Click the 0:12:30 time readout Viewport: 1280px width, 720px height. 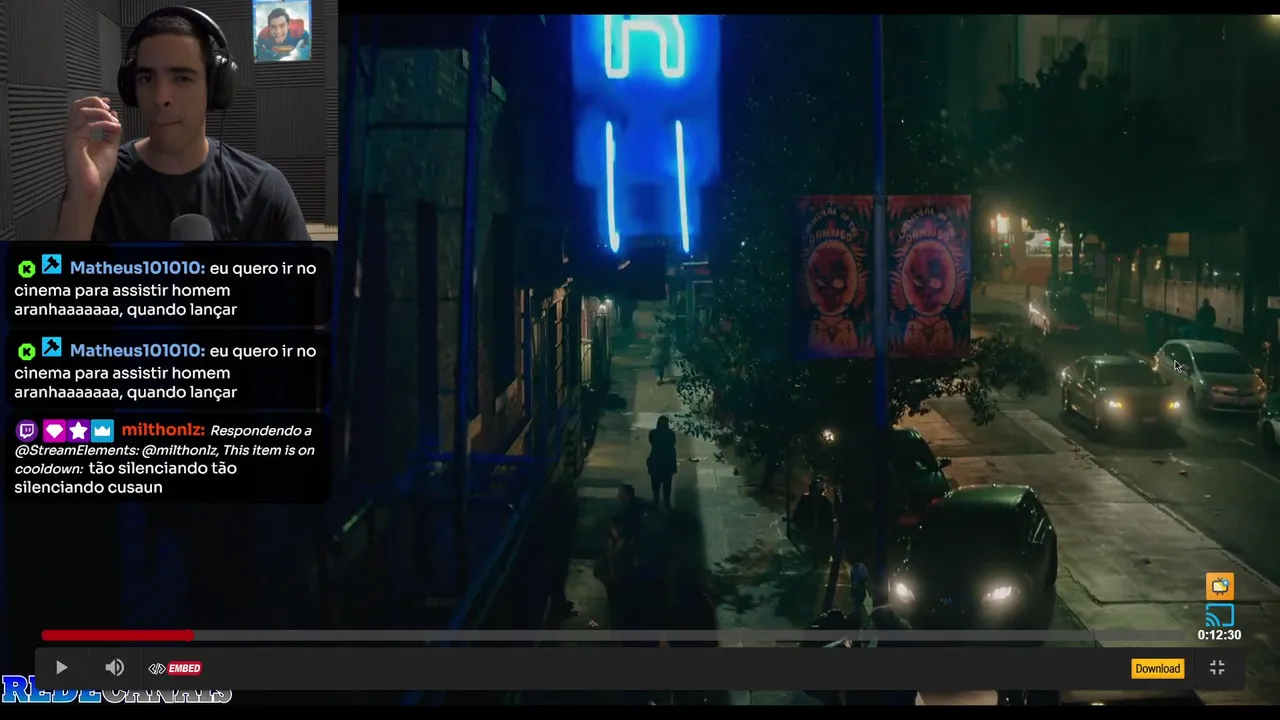pyautogui.click(x=1219, y=635)
